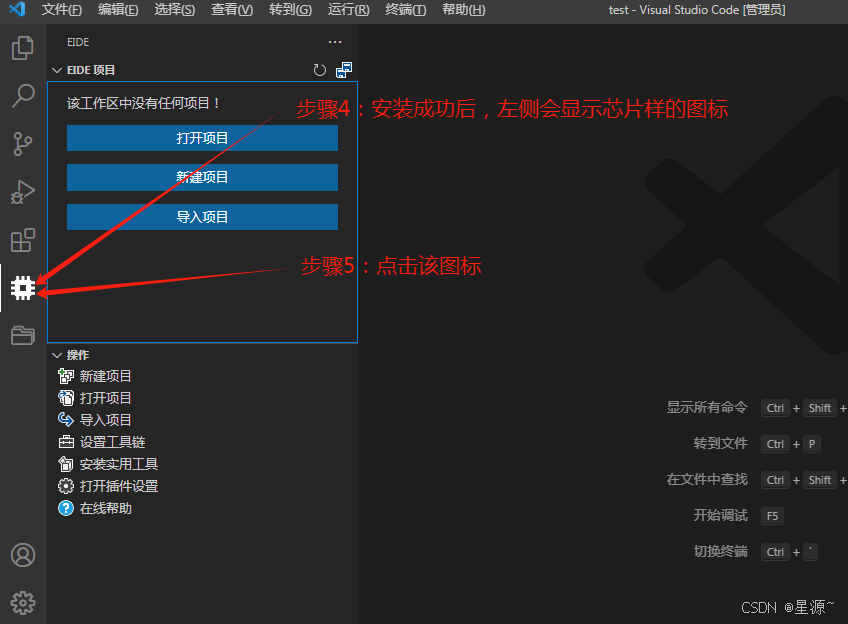Open the 转到(G) menu
Image resolution: width=848 pixels, height=624 pixels.
coord(290,10)
